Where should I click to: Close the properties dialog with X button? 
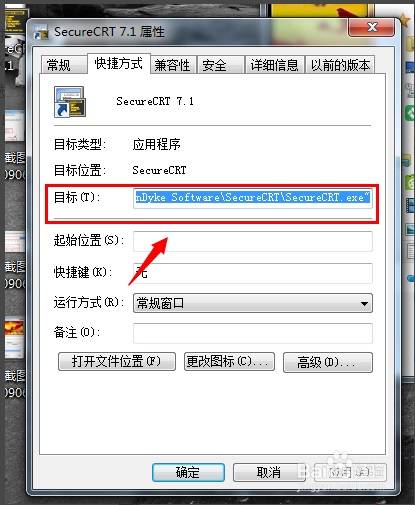pos(372,27)
